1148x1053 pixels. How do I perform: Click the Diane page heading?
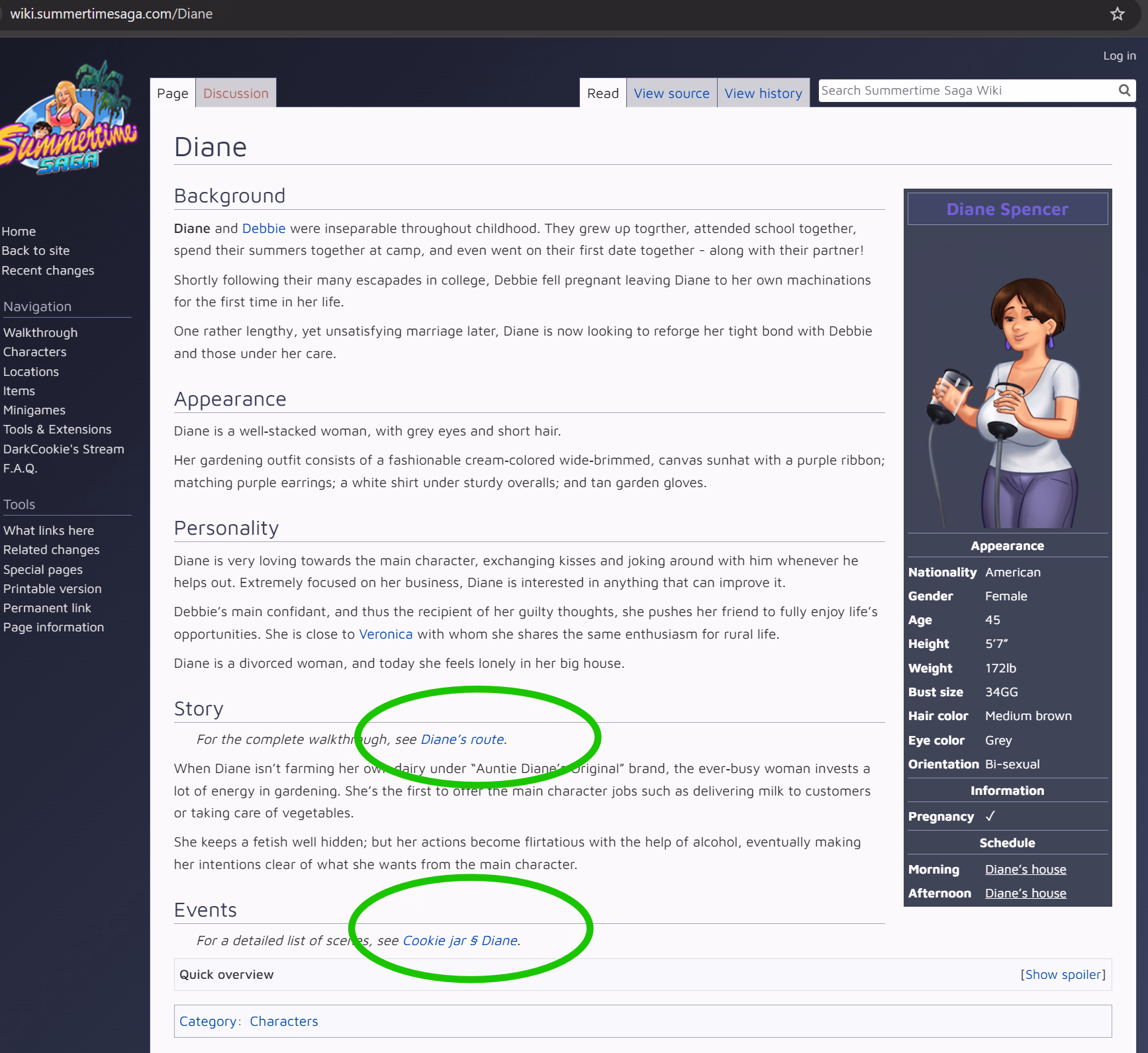pos(211,147)
